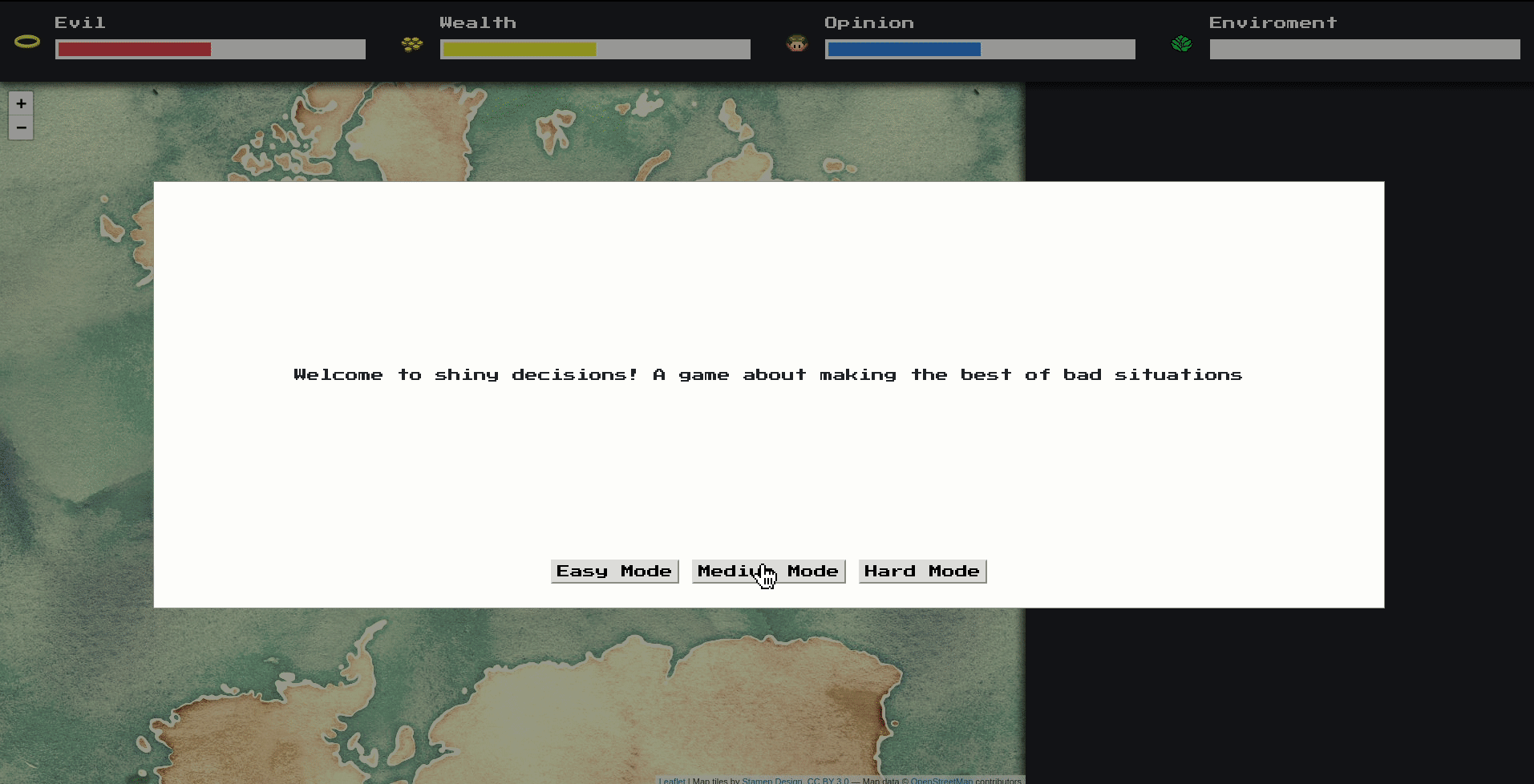The image size is (1534, 784).
Task: Choose Medium Mode difficulty
Action: coord(768,572)
